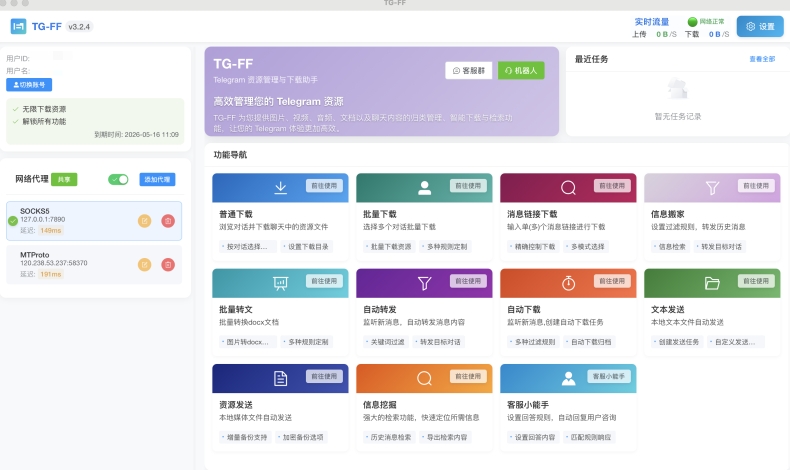Click the 匹配规则响应 tag
Screen dimensions: 790x470
589,437
